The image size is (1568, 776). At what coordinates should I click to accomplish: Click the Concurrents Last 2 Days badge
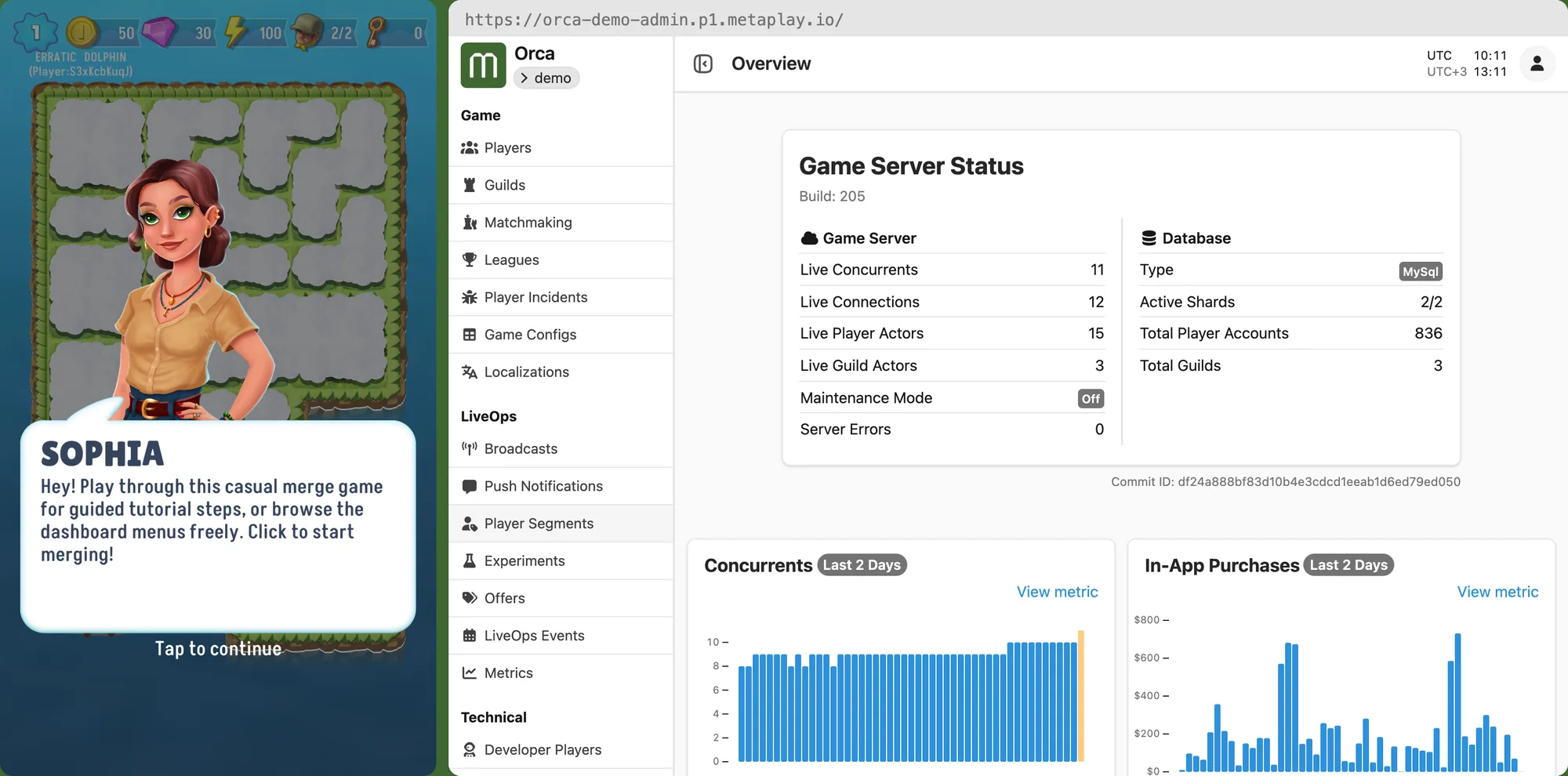(862, 565)
